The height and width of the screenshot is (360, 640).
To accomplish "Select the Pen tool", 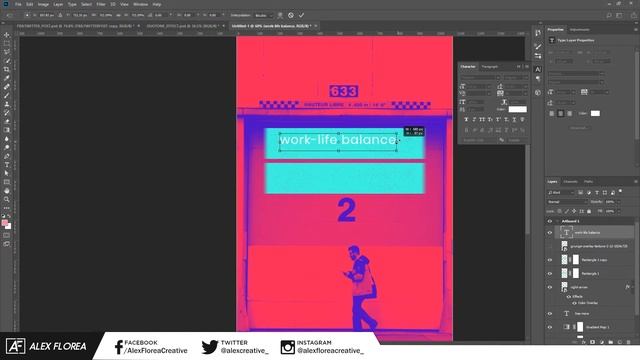I will (x=7, y=156).
